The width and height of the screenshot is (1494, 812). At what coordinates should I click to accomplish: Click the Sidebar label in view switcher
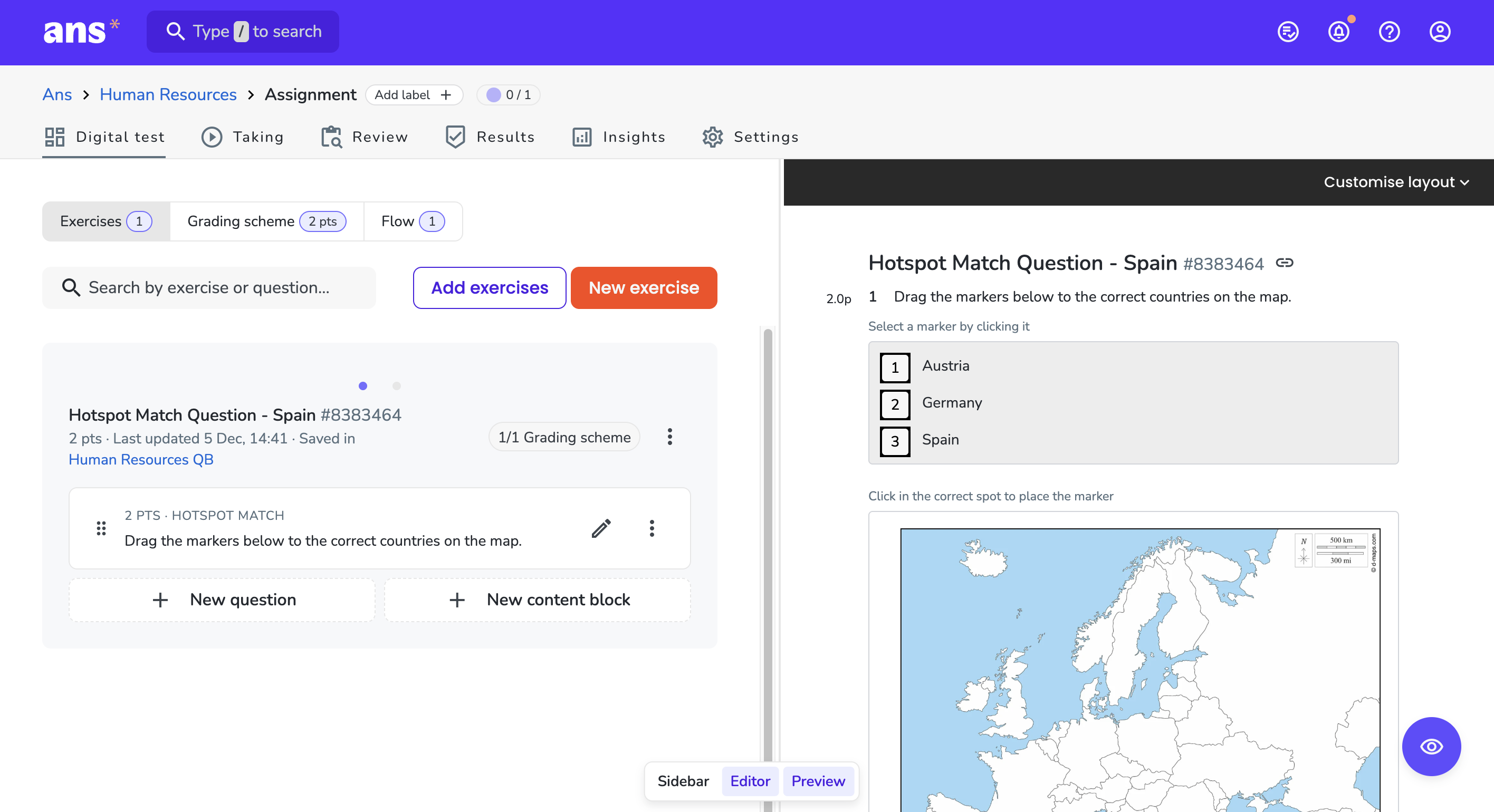pos(683,781)
